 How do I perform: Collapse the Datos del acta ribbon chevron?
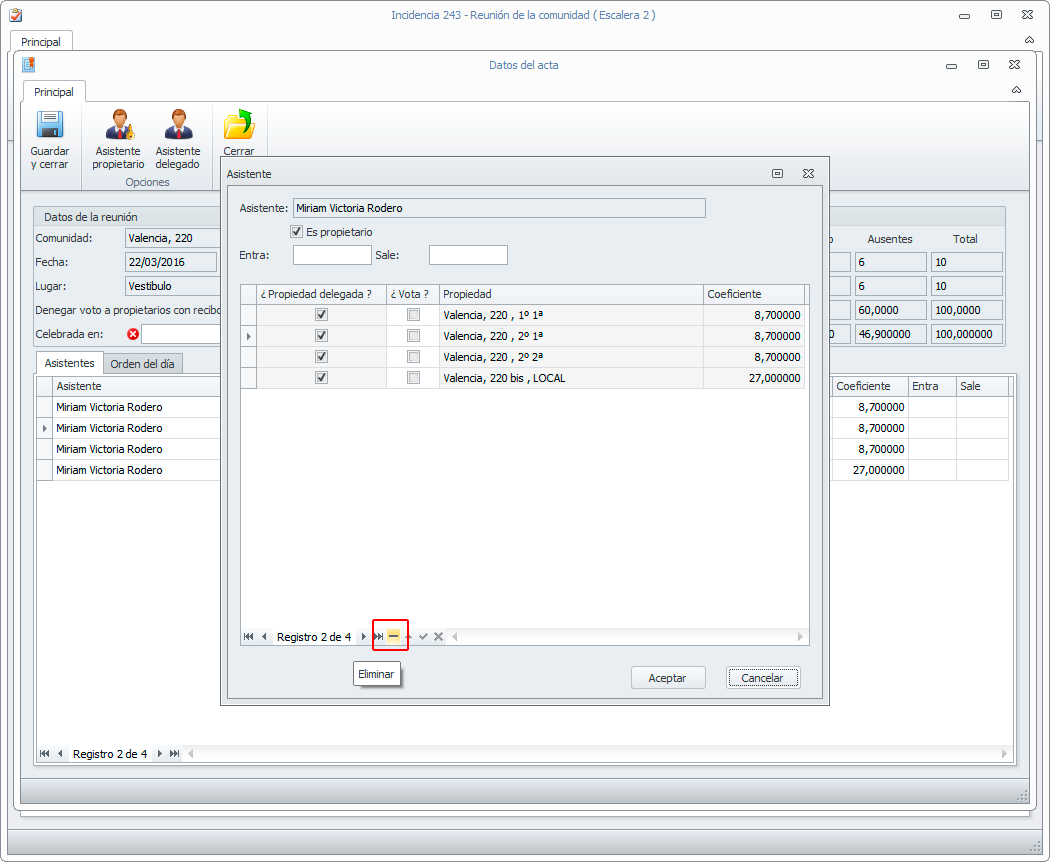pyautogui.click(x=1017, y=90)
